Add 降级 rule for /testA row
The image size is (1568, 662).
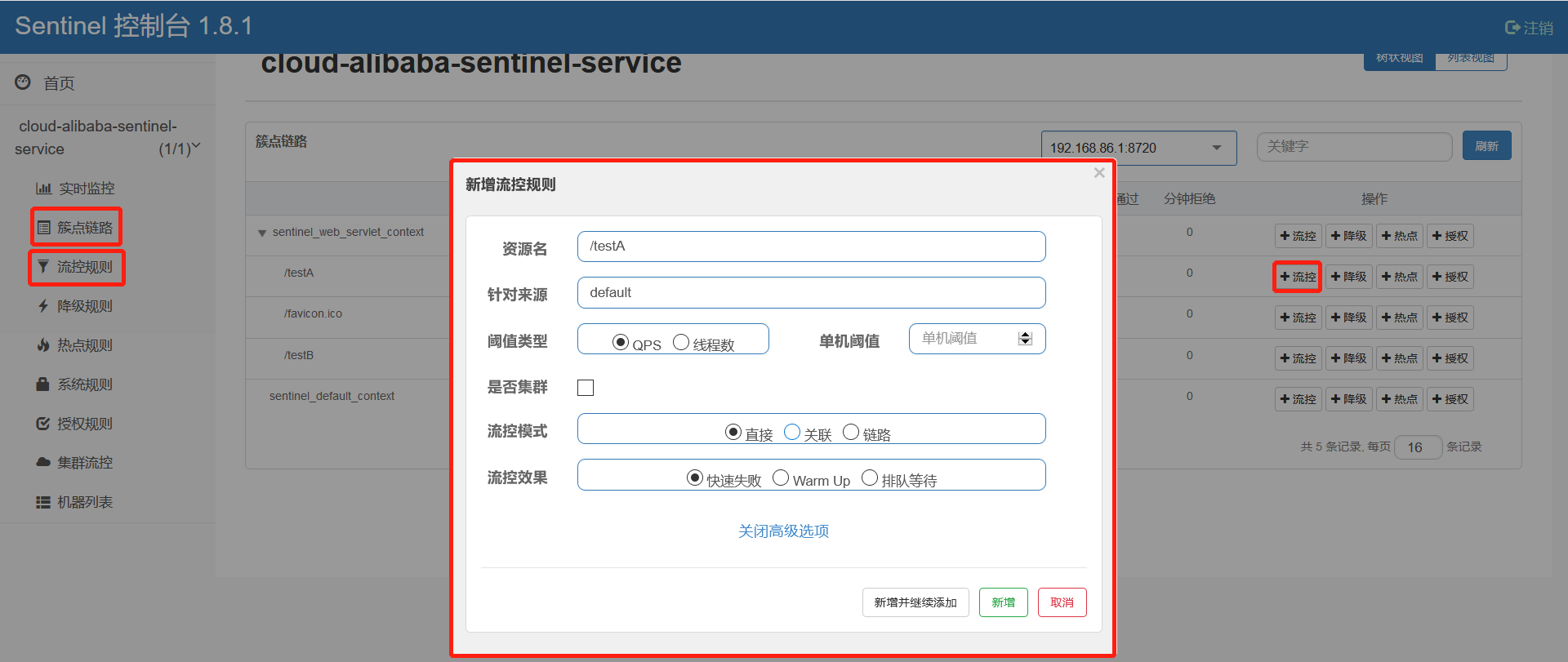(x=1348, y=277)
